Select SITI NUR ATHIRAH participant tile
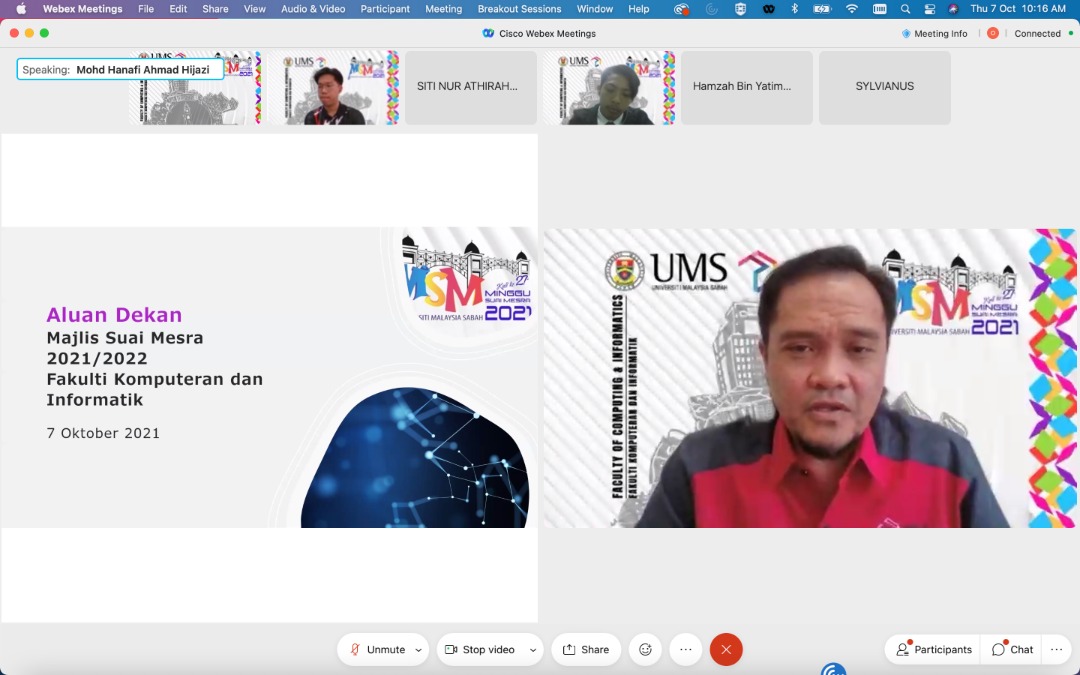This screenshot has height=675, width=1080. point(467,87)
